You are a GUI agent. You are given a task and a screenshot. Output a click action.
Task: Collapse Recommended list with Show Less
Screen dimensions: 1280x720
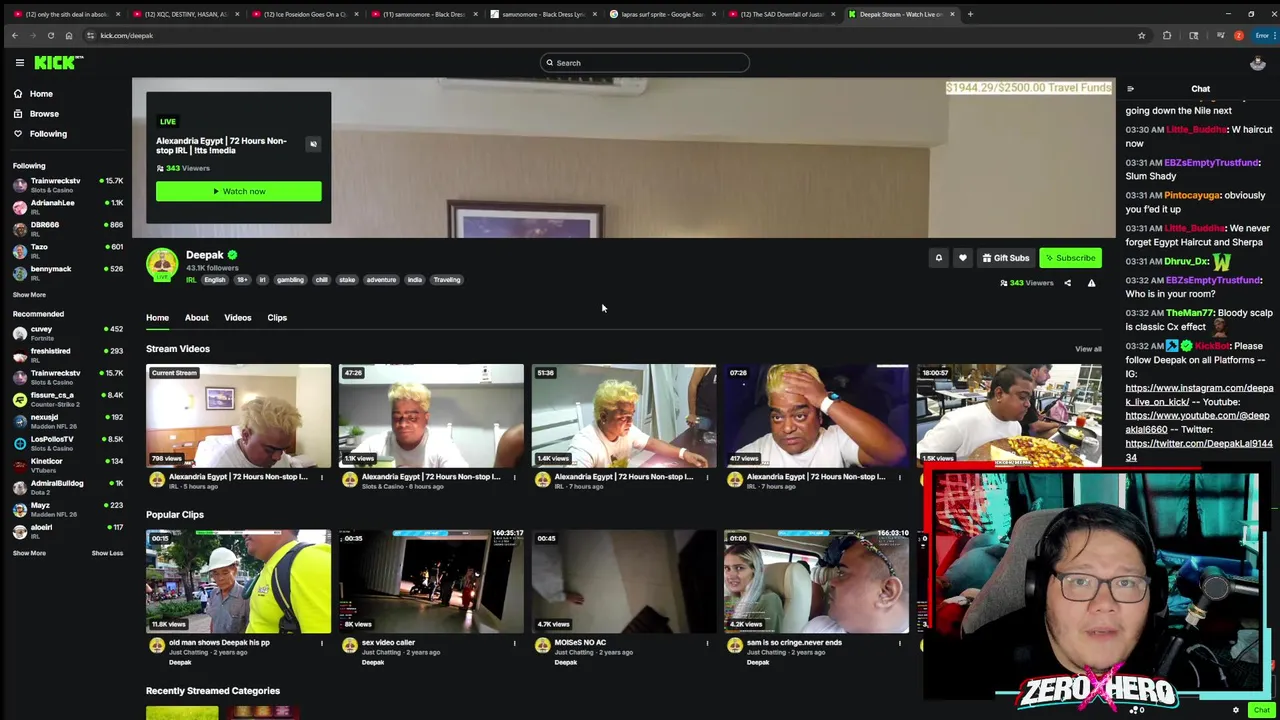coord(107,553)
